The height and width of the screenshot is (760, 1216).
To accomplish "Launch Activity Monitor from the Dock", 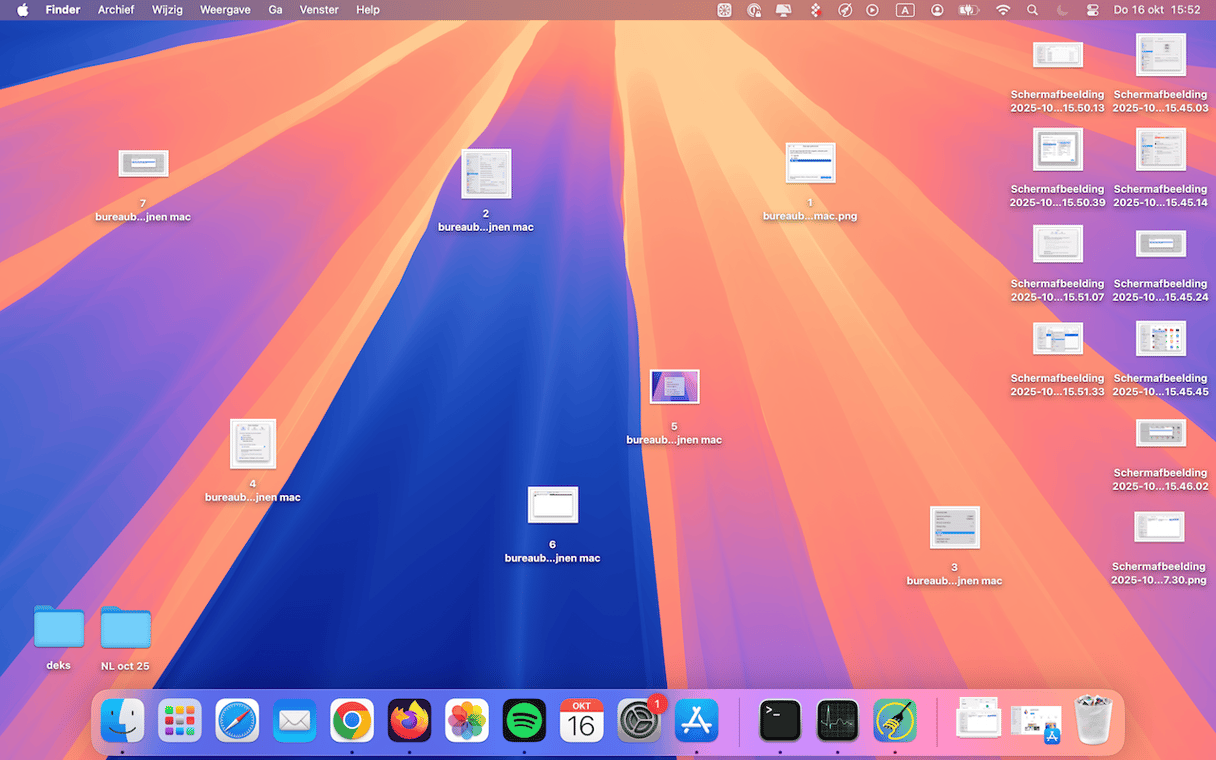I will coord(837,721).
